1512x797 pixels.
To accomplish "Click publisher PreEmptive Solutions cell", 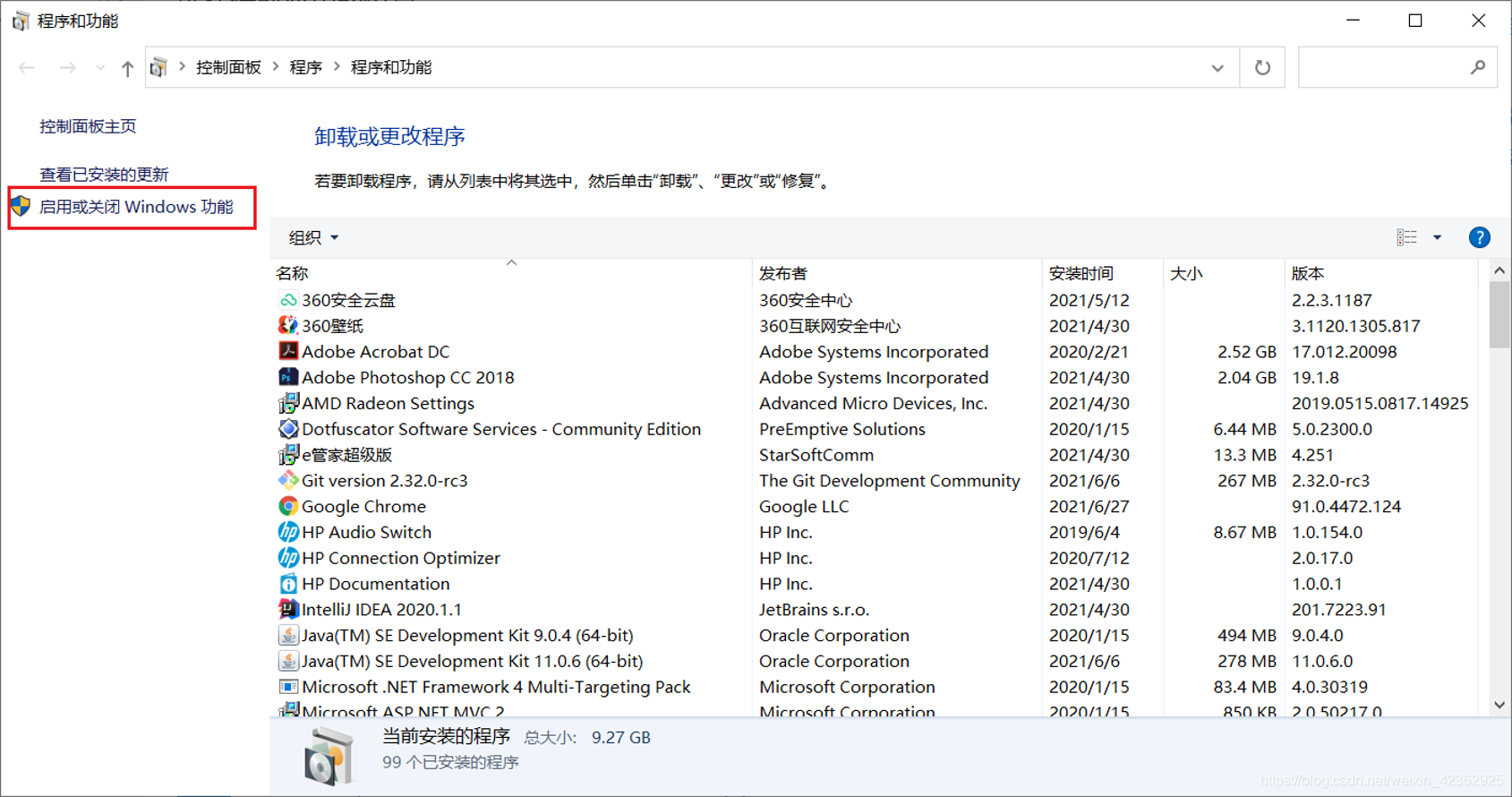I will click(841, 429).
